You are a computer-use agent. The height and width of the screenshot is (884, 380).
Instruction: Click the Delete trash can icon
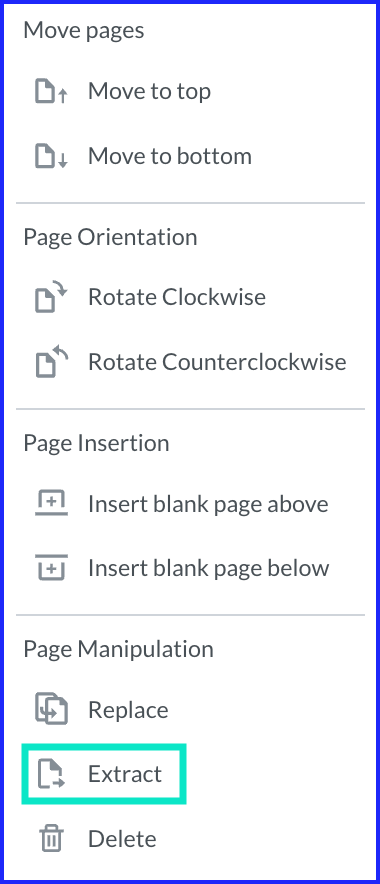coord(51,838)
